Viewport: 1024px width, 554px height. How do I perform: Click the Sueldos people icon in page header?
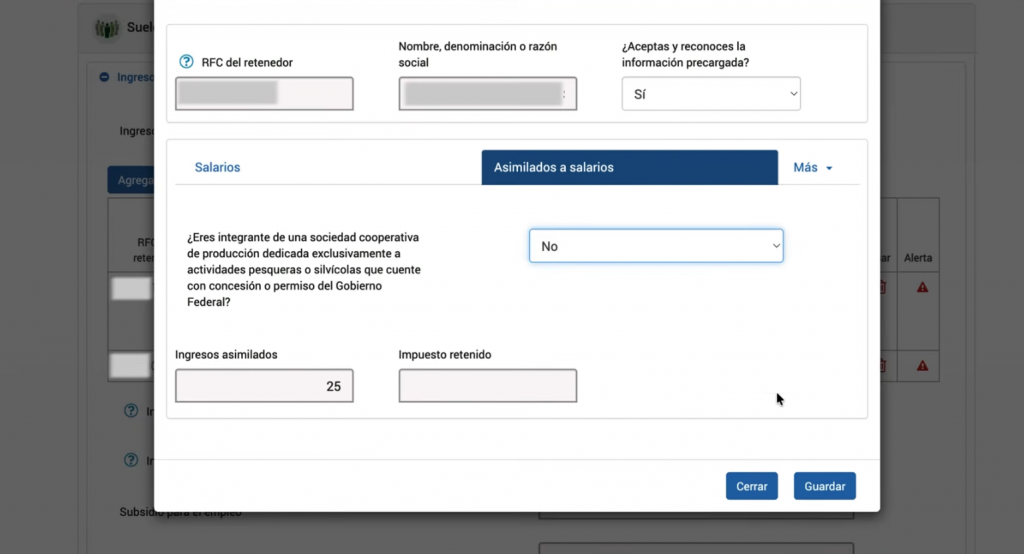(x=107, y=29)
